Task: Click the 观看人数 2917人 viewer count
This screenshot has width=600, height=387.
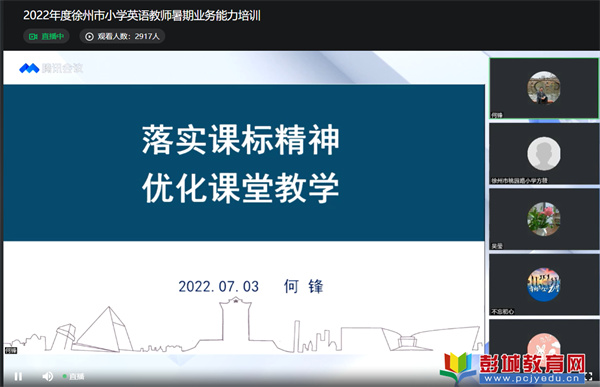Action: click(122, 36)
